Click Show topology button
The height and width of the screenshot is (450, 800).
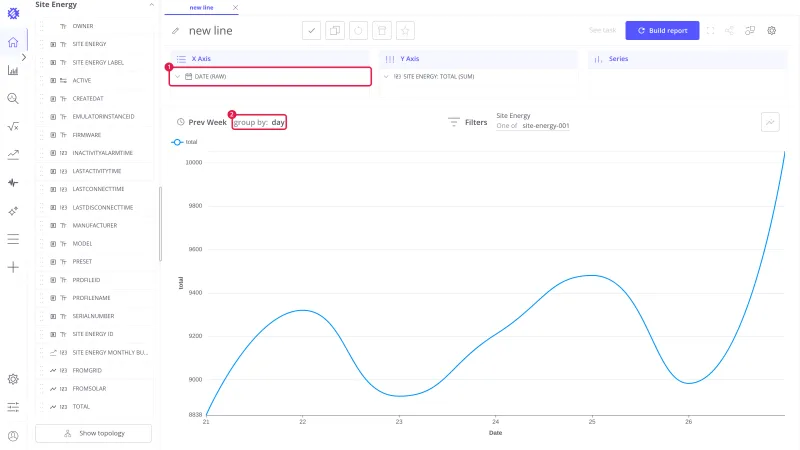[93, 433]
